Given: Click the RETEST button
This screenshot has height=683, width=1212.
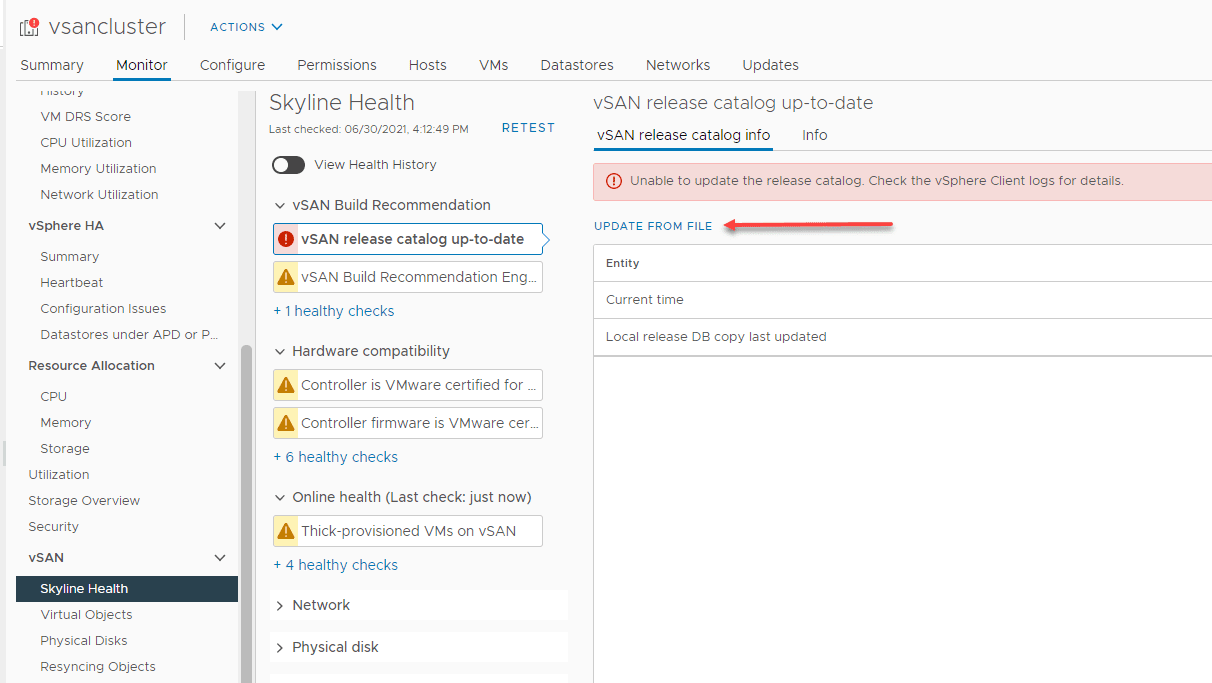Looking at the screenshot, I should point(528,127).
